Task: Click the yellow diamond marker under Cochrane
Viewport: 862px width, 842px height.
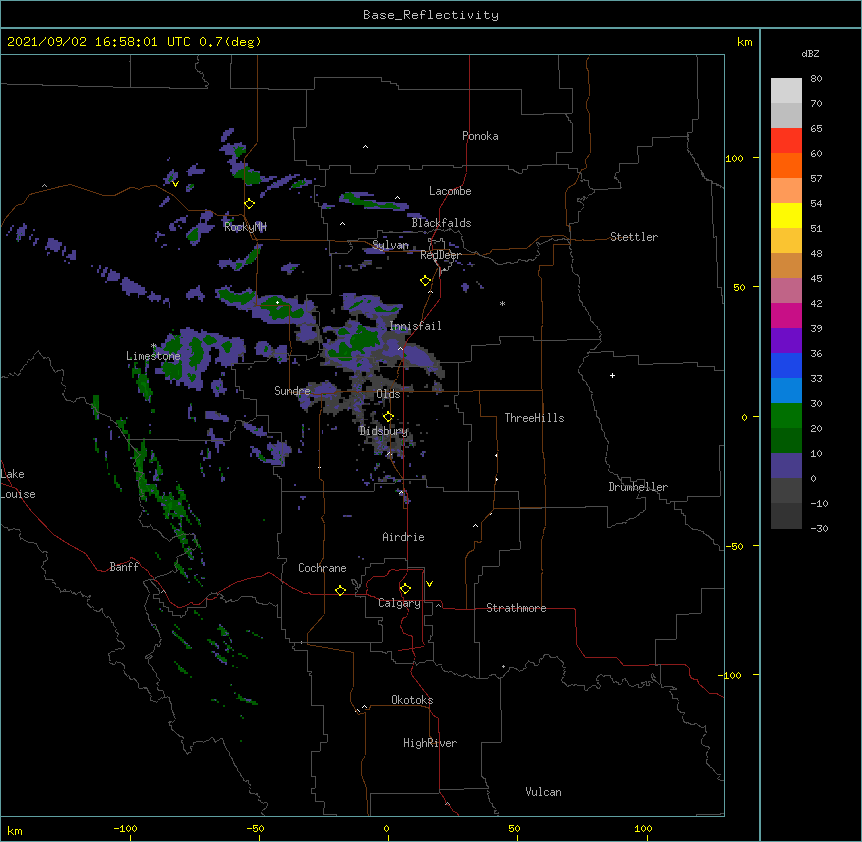Action: [340, 590]
